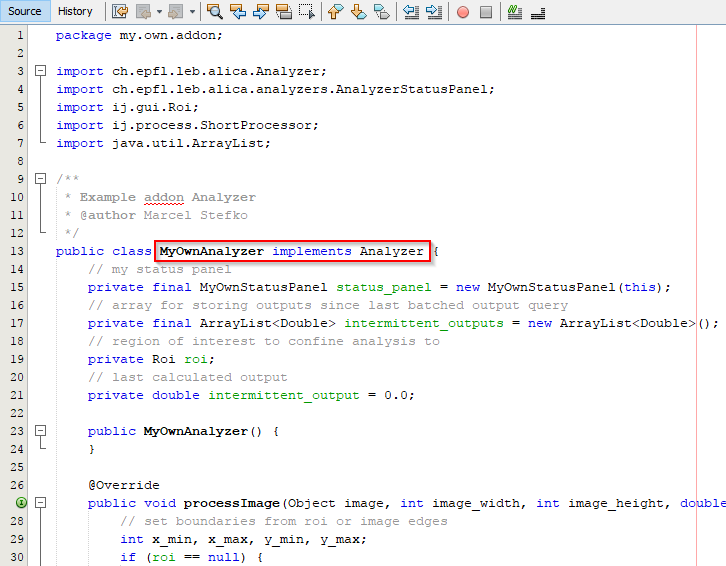Click 'x_min' variable on line 29
The width and height of the screenshot is (726, 566).
pyautogui.click(x=171, y=540)
